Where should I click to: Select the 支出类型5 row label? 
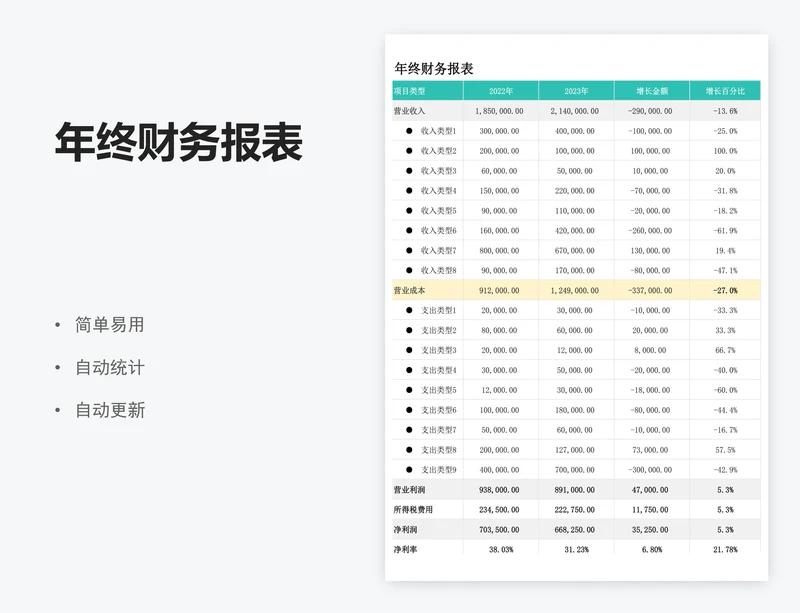[x=438, y=390]
